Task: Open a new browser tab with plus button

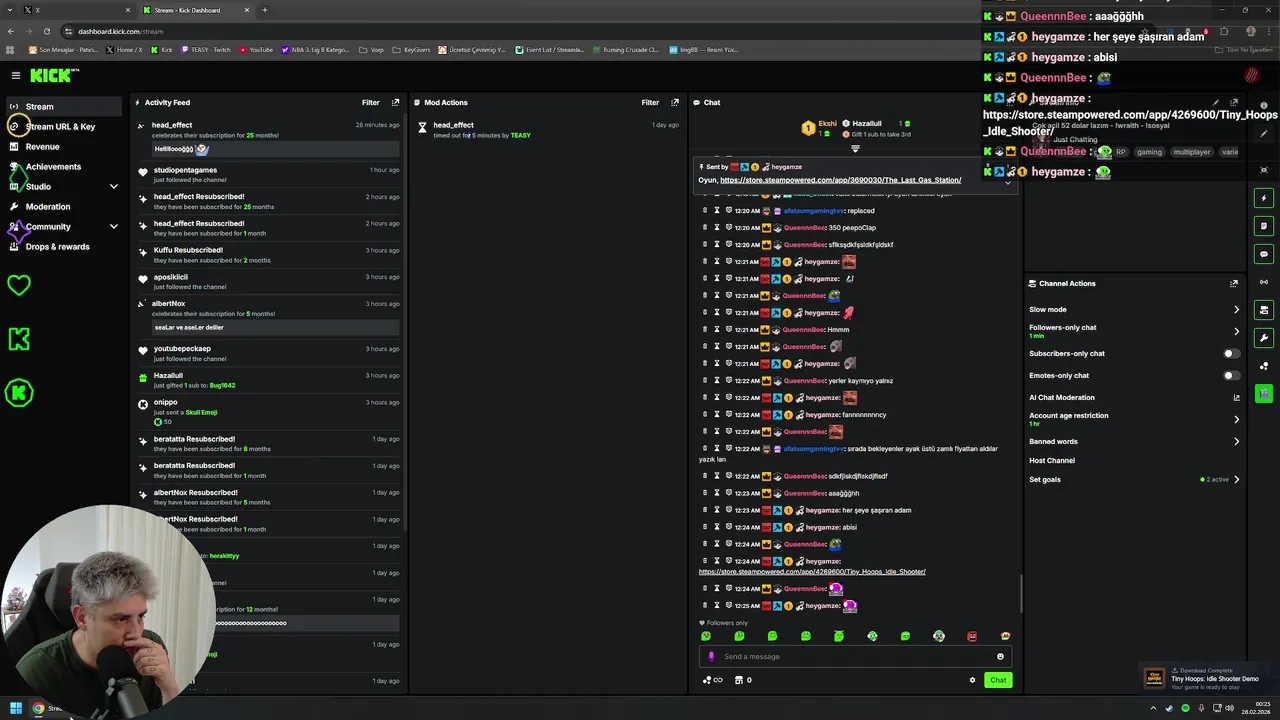Action: tap(265, 10)
